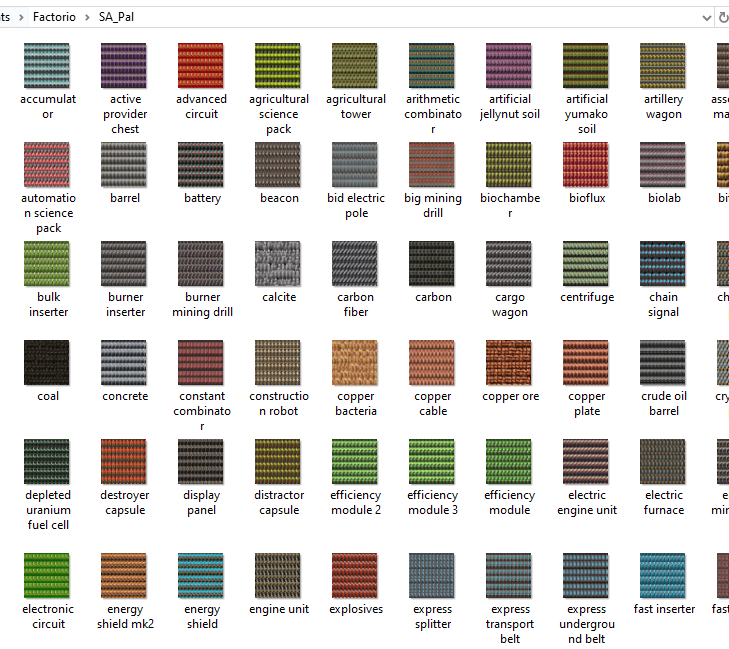Select the constant combinator file

tap(200, 363)
